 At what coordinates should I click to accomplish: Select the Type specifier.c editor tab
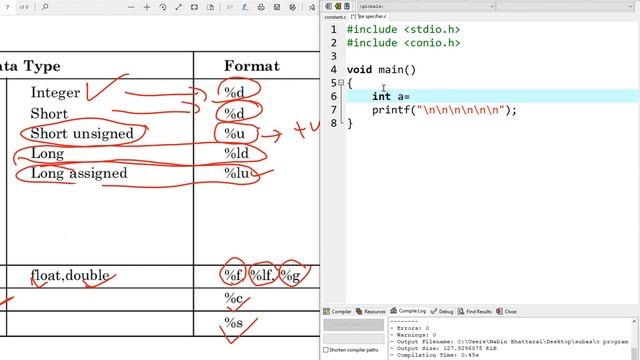click(369, 17)
